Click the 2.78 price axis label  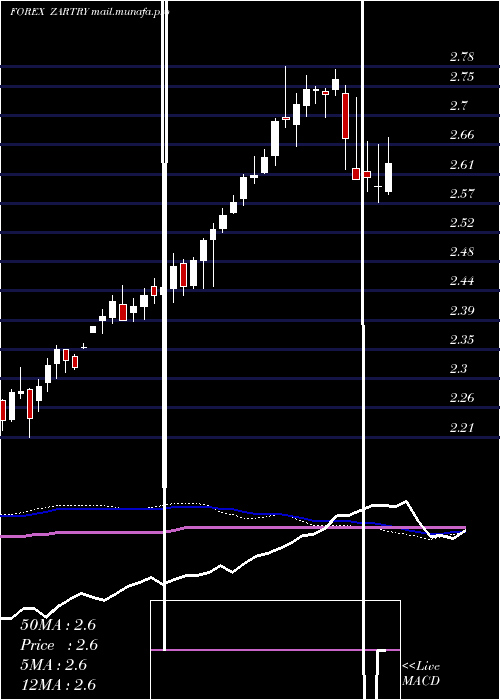[462, 57]
